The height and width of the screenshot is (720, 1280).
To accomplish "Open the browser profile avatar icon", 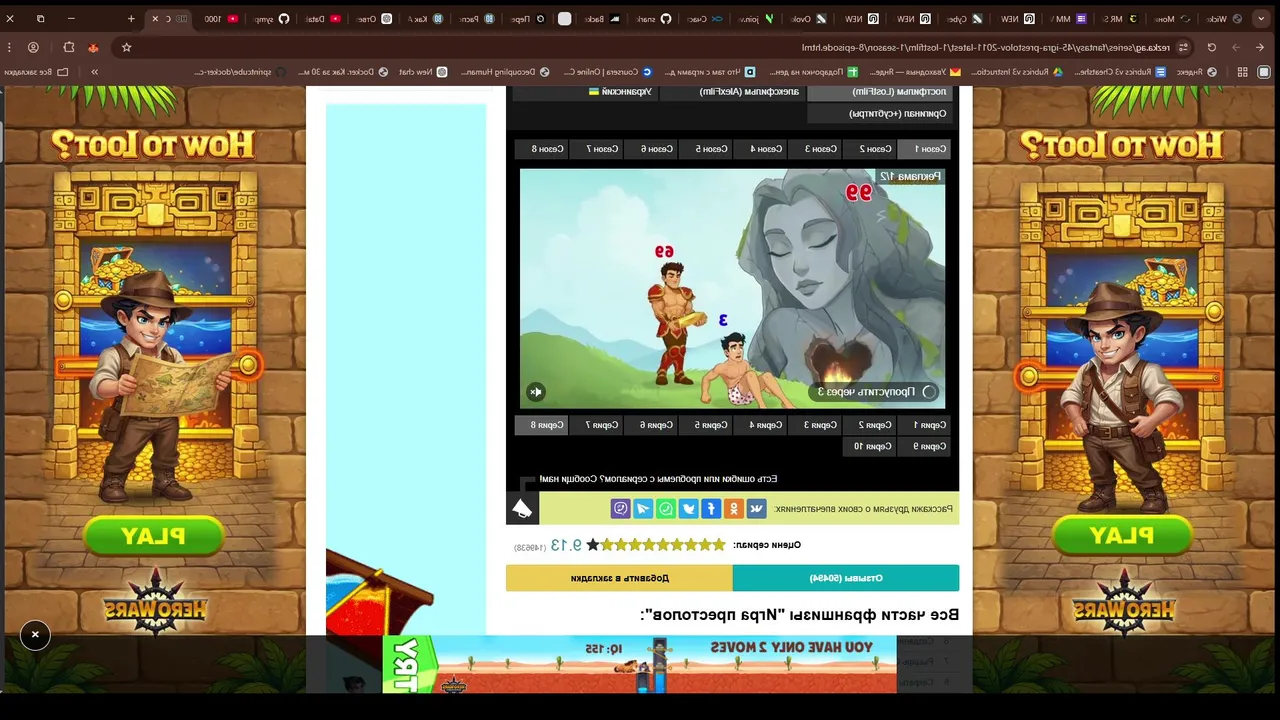I will pos(33,47).
